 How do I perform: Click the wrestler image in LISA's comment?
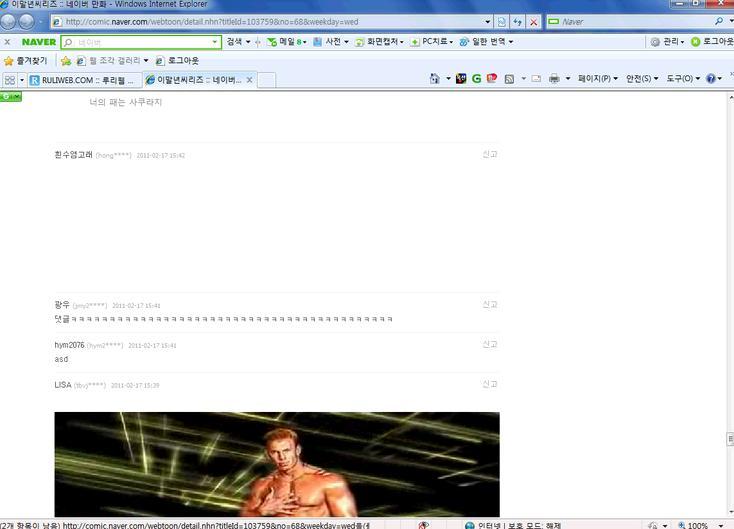(x=277, y=464)
